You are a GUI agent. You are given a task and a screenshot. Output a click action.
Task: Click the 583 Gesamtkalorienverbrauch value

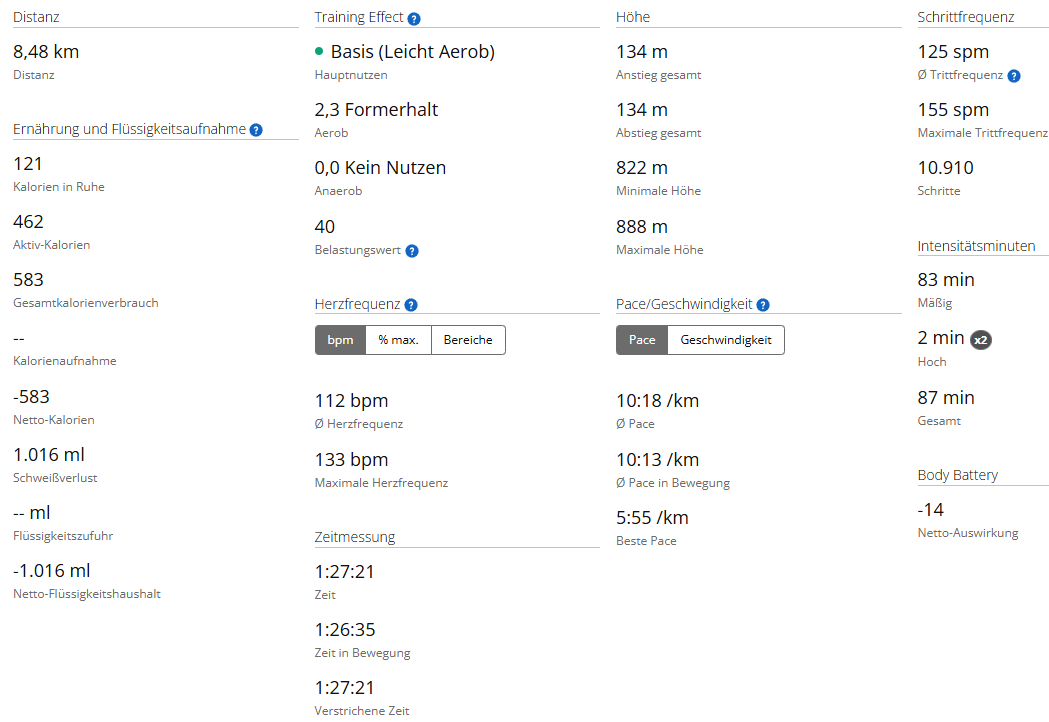tap(29, 280)
